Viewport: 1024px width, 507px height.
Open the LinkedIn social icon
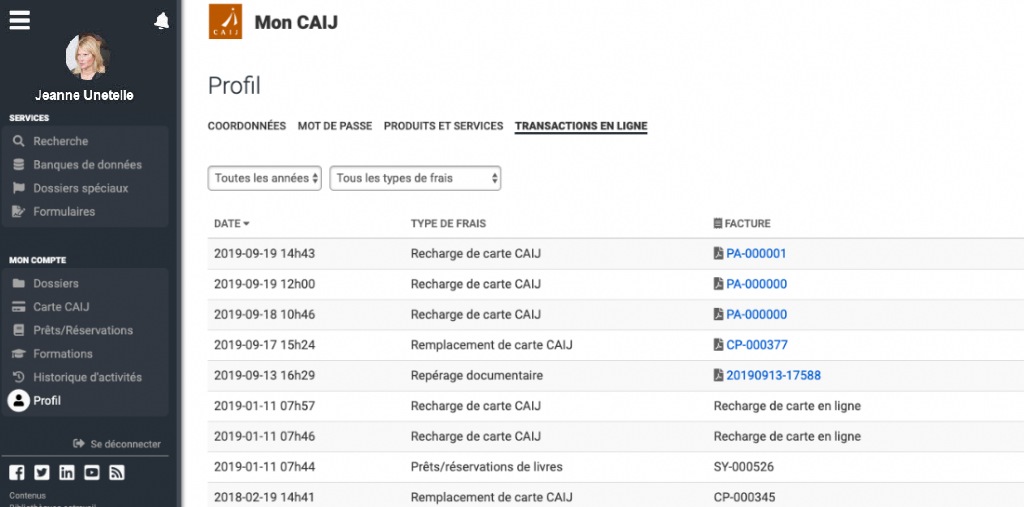(66, 473)
